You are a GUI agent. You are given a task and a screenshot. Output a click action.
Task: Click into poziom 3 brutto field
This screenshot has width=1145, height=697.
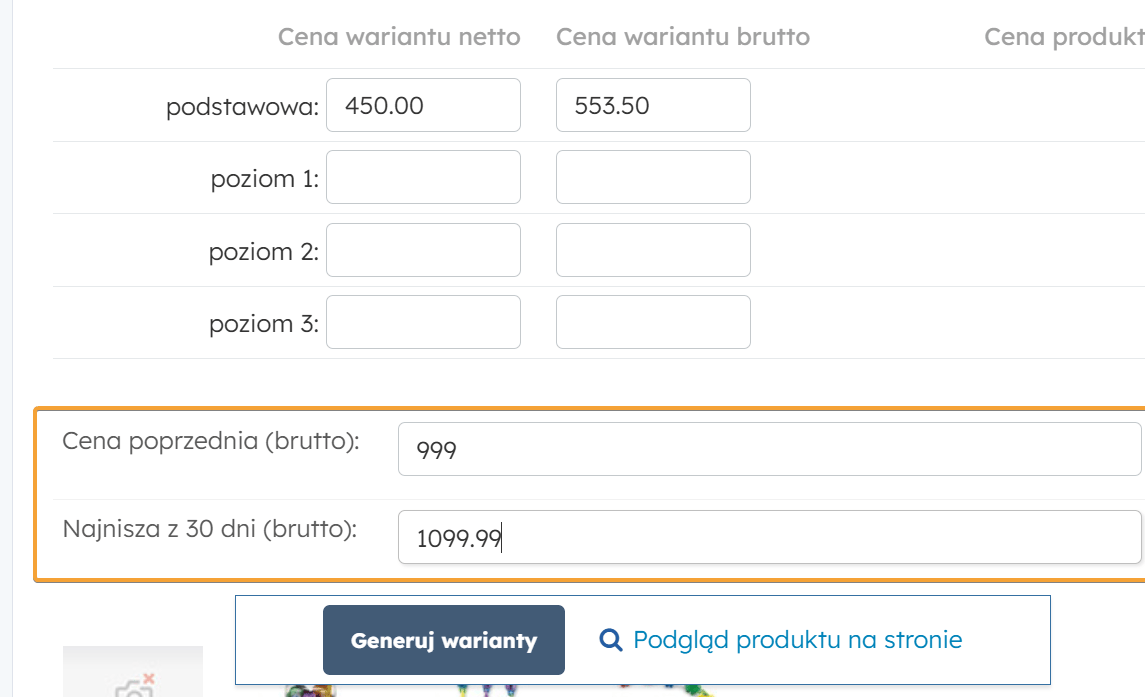point(653,322)
